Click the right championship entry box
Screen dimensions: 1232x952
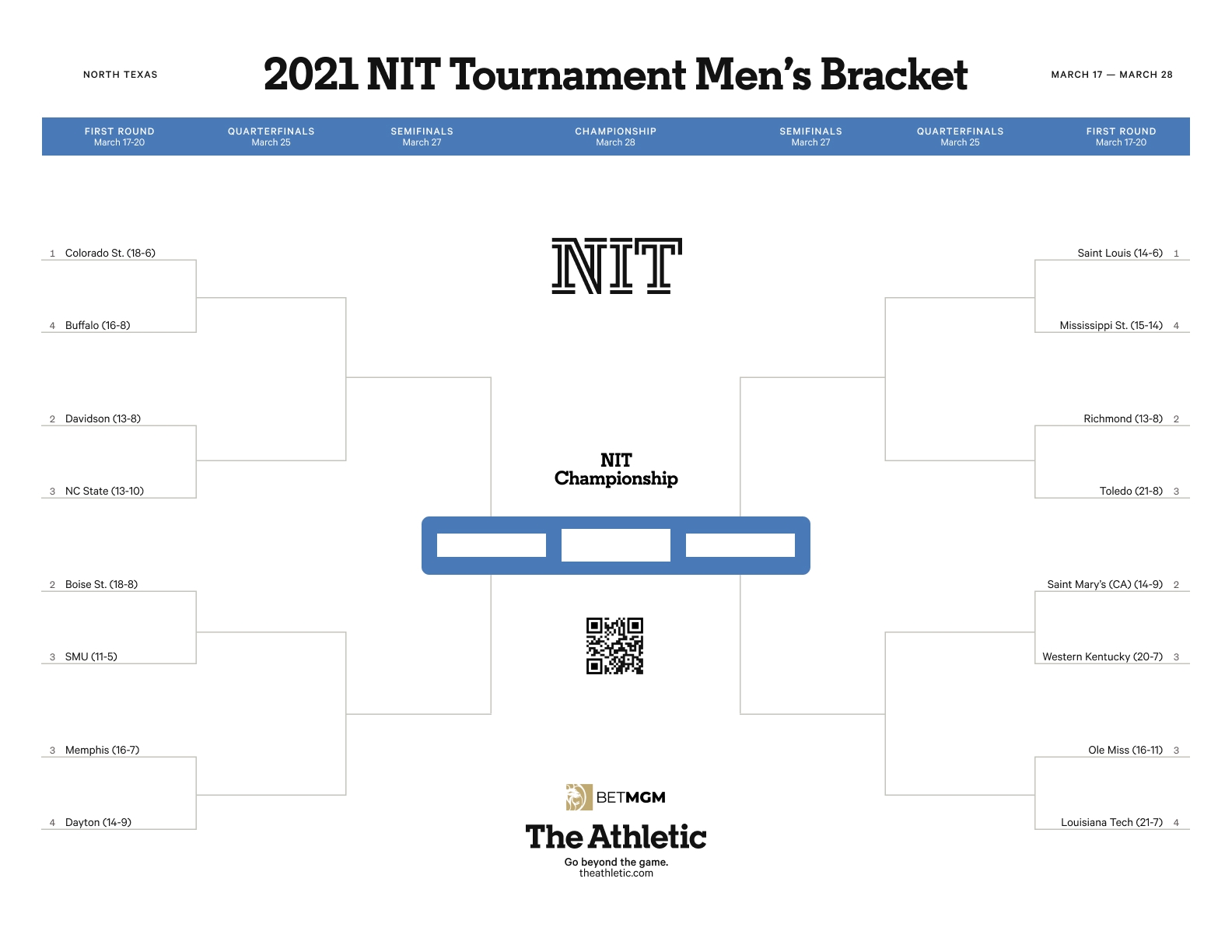click(x=740, y=545)
